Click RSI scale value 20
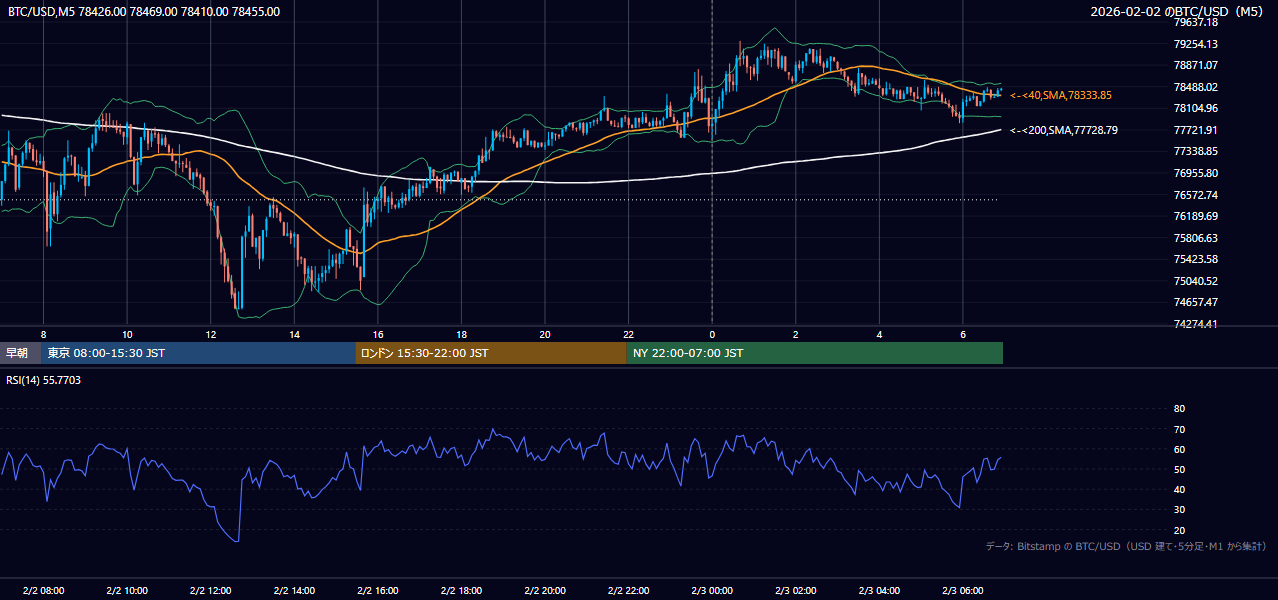This screenshot has width=1278, height=600. (1179, 530)
